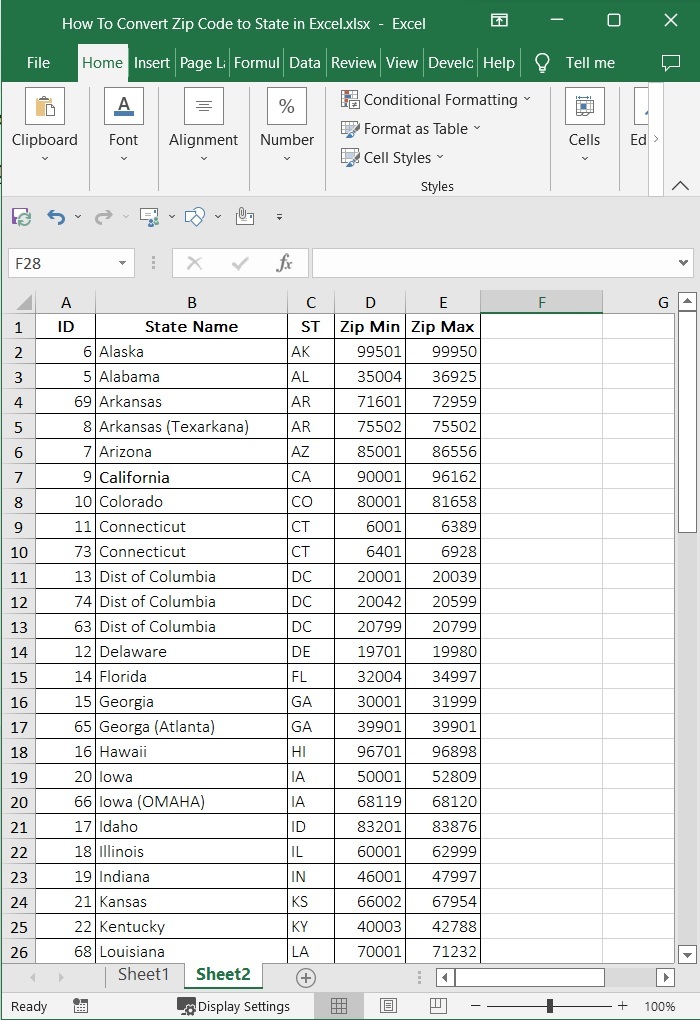Redo the last action

tap(103, 217)
